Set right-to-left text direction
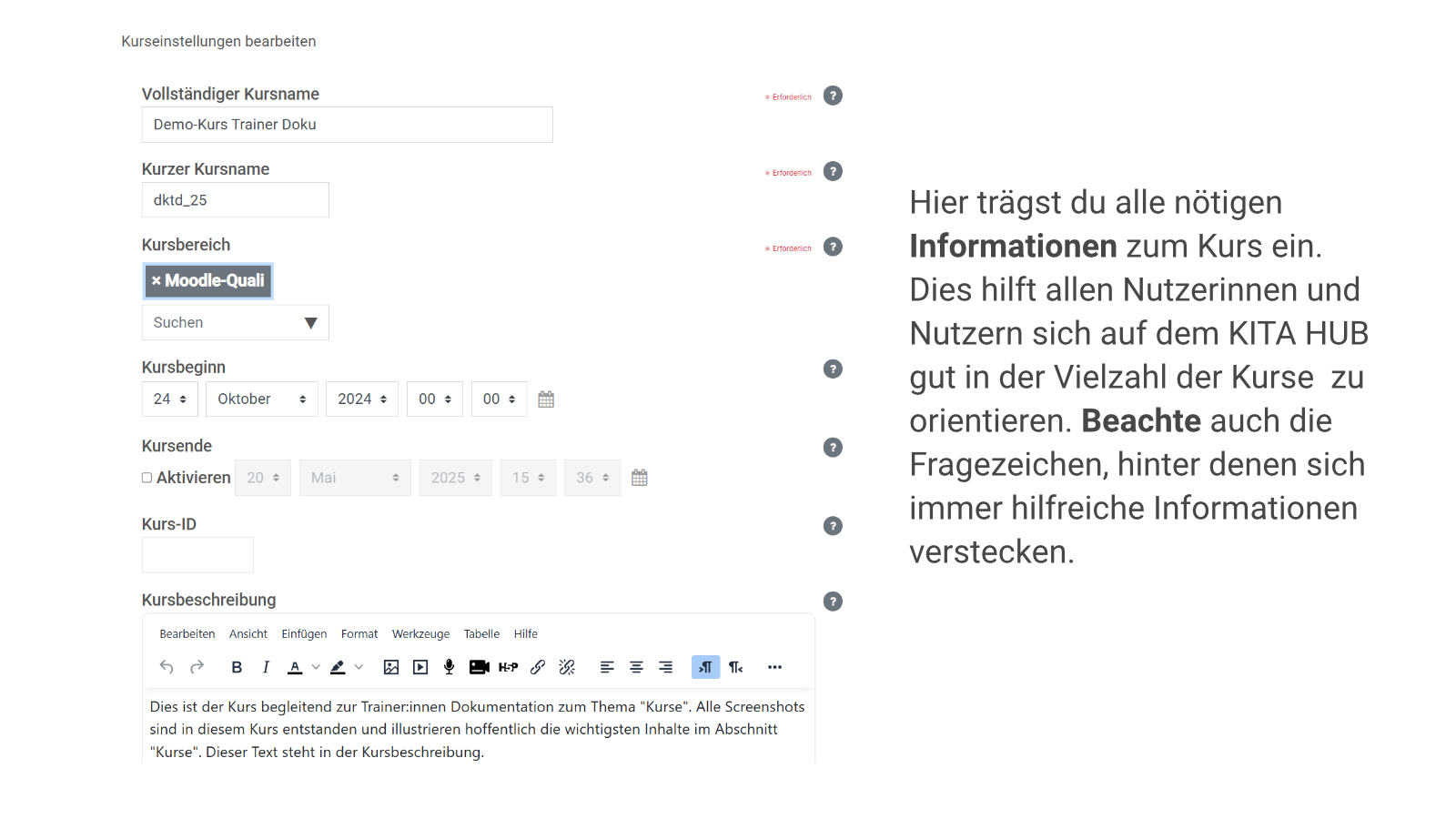The image size is (1456, 819). [735, 667]
